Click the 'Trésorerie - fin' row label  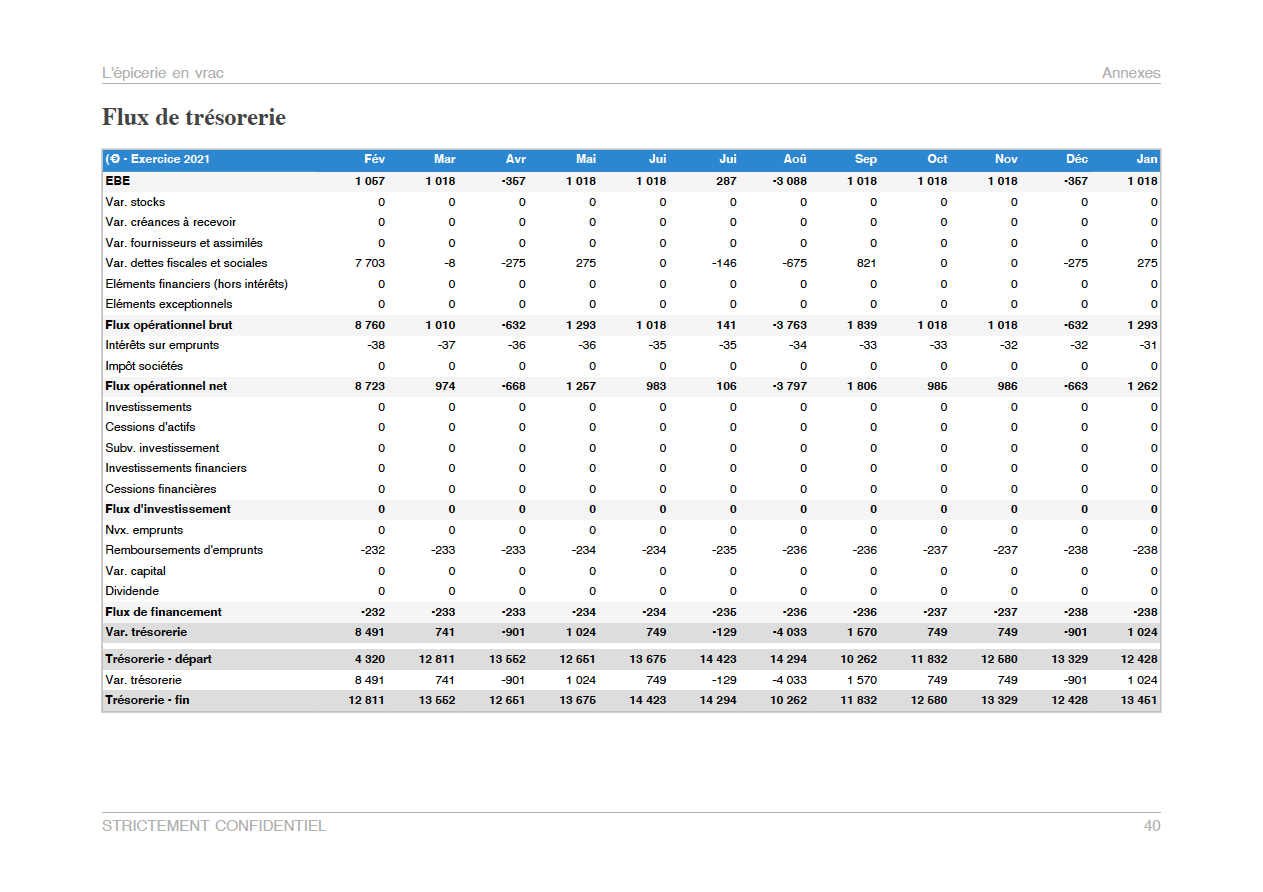point(147,700)
